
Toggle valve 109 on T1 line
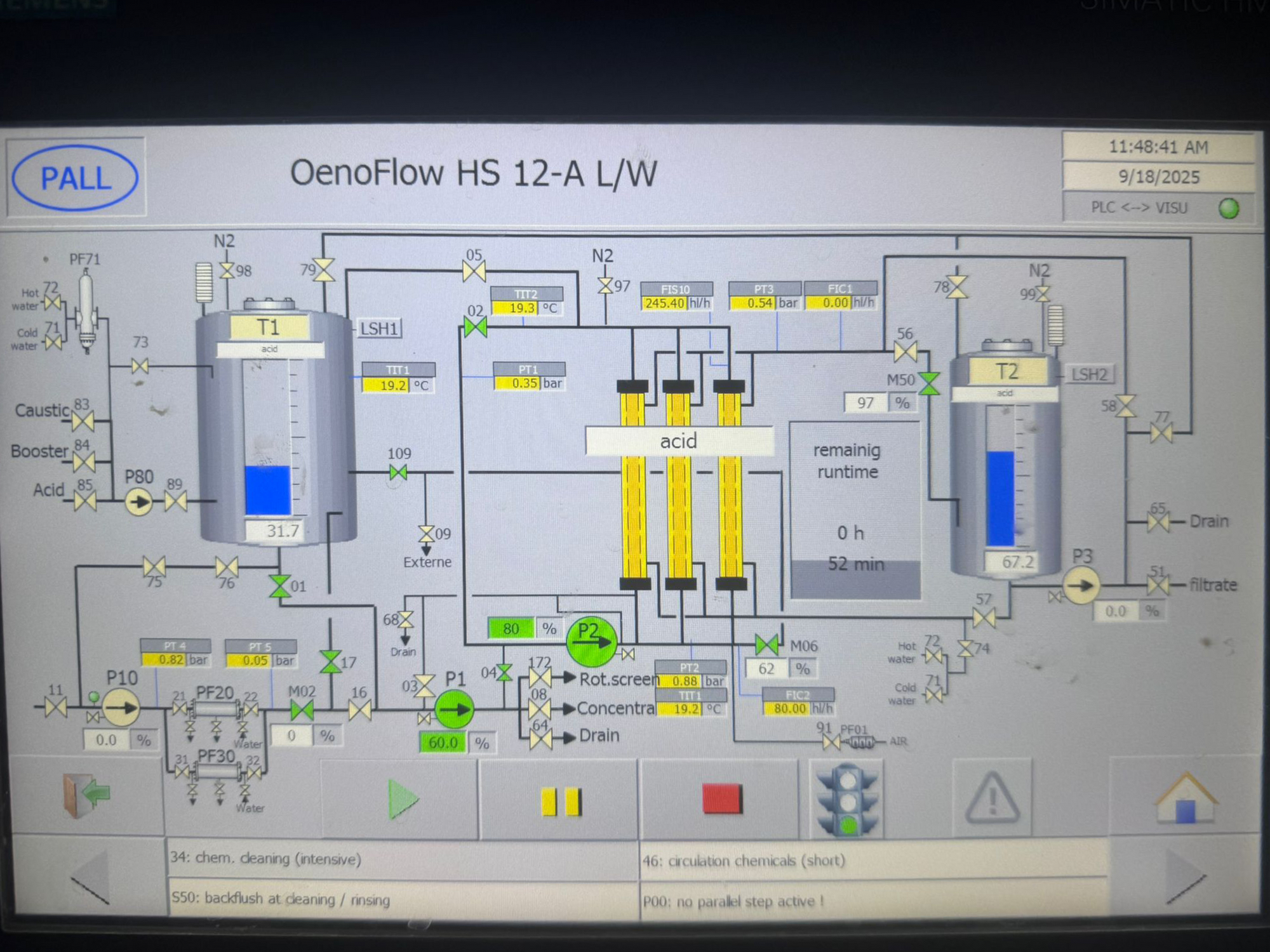[x=398, y=472]
